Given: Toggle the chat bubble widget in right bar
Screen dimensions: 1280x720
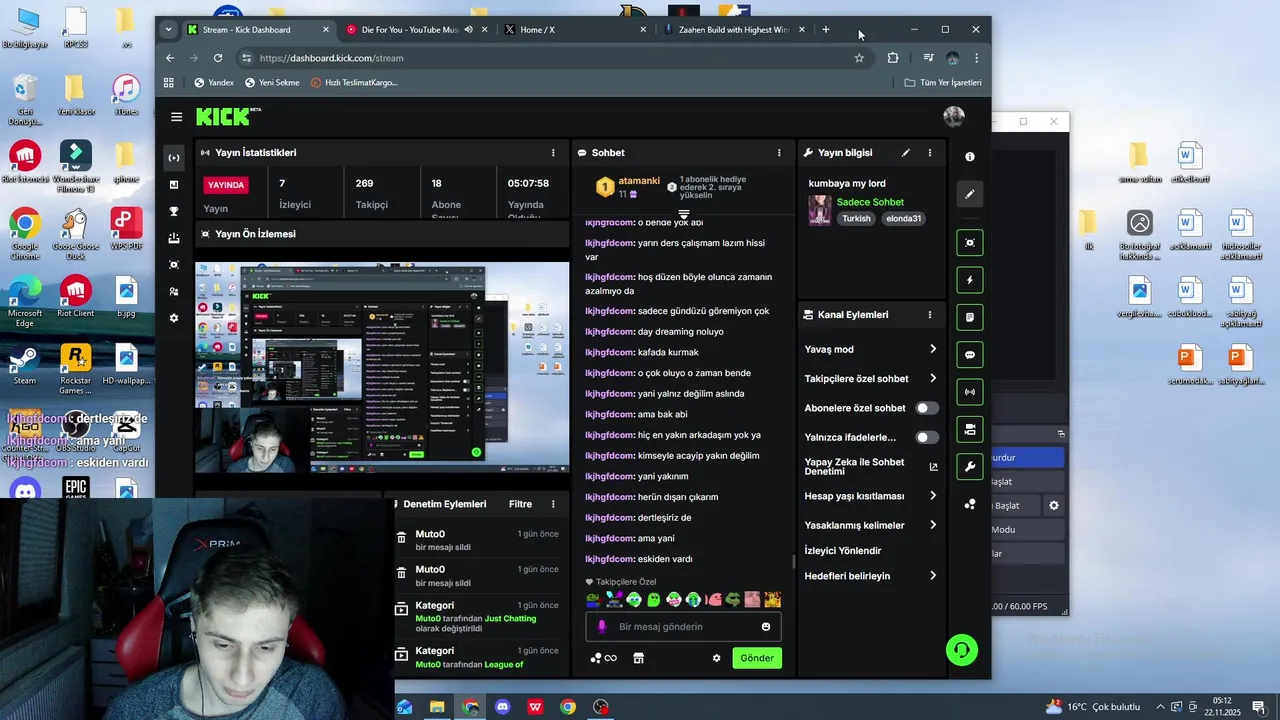Looking at the screenshot, I should point(969,355).
